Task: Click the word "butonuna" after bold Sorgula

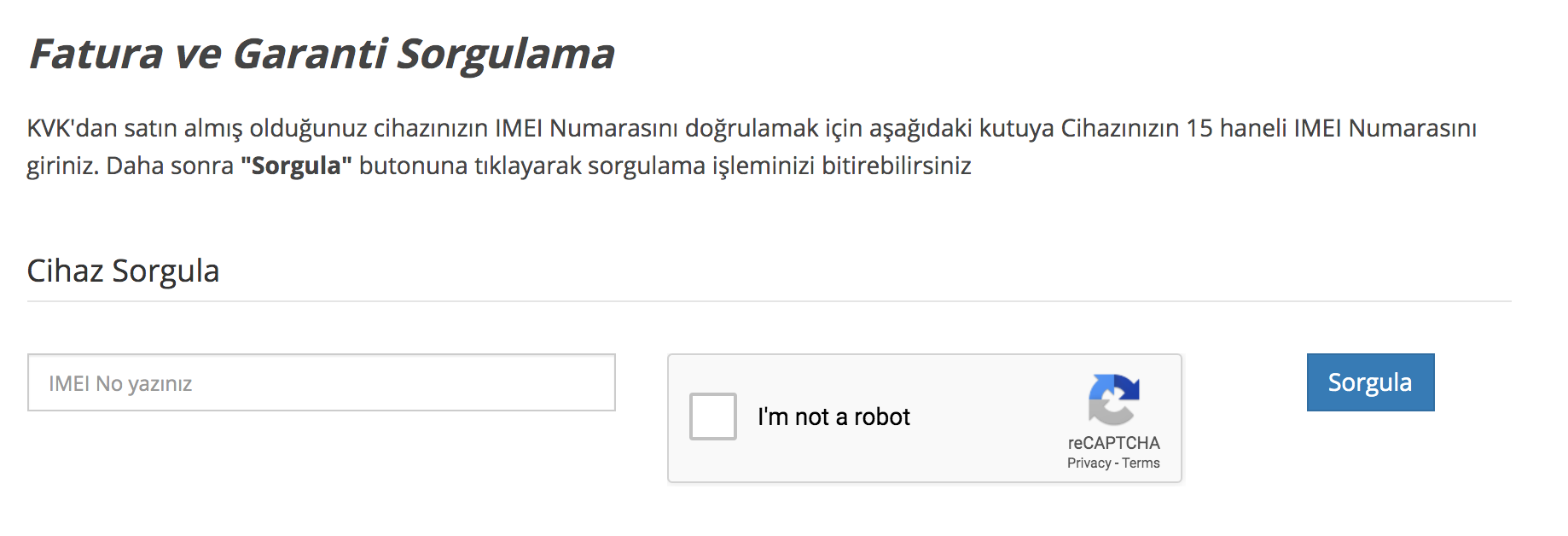Action: (x=413, y=165)
